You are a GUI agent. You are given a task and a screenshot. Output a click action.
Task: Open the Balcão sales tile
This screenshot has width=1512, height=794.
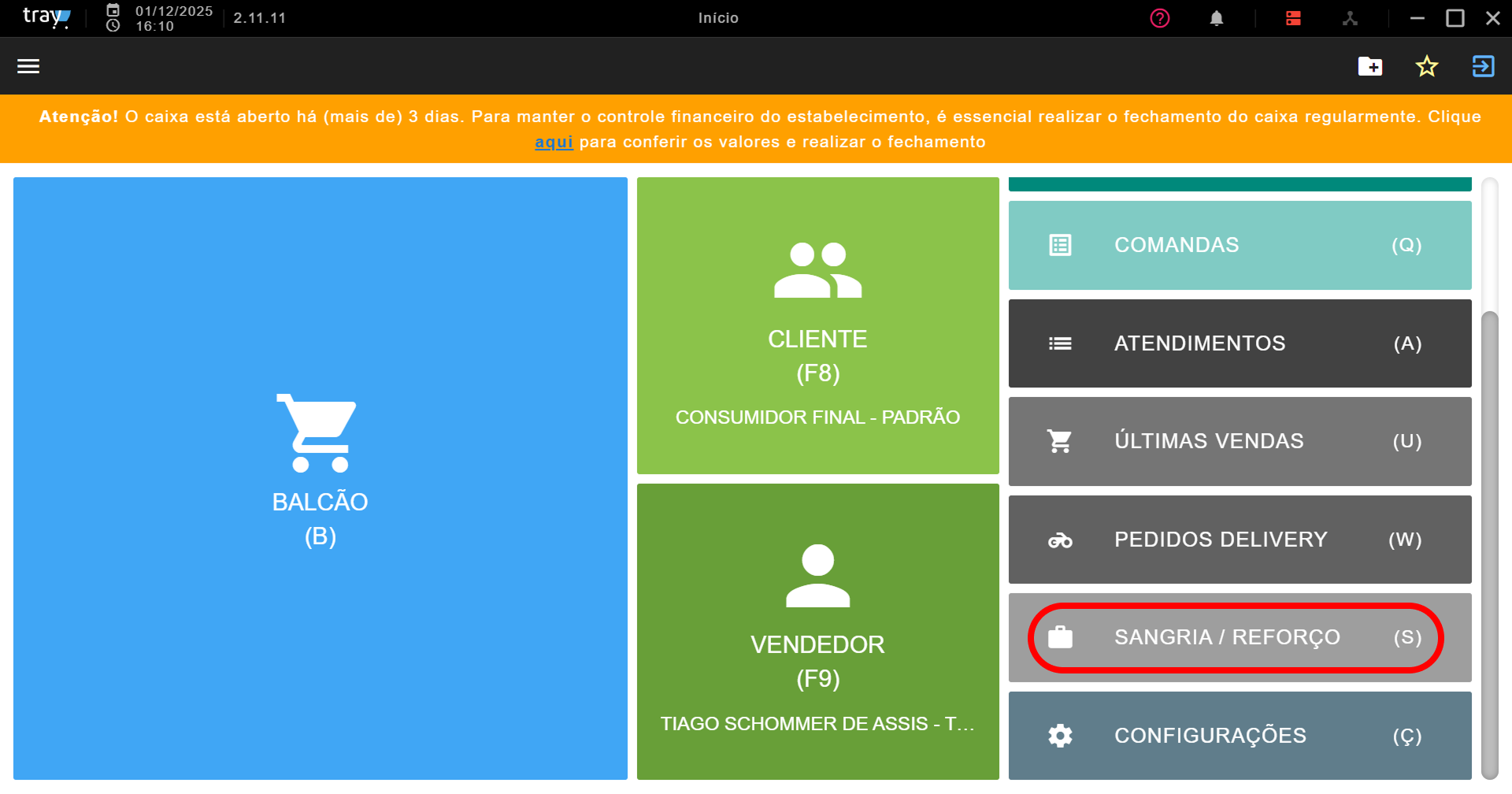(x=321, y=478)
